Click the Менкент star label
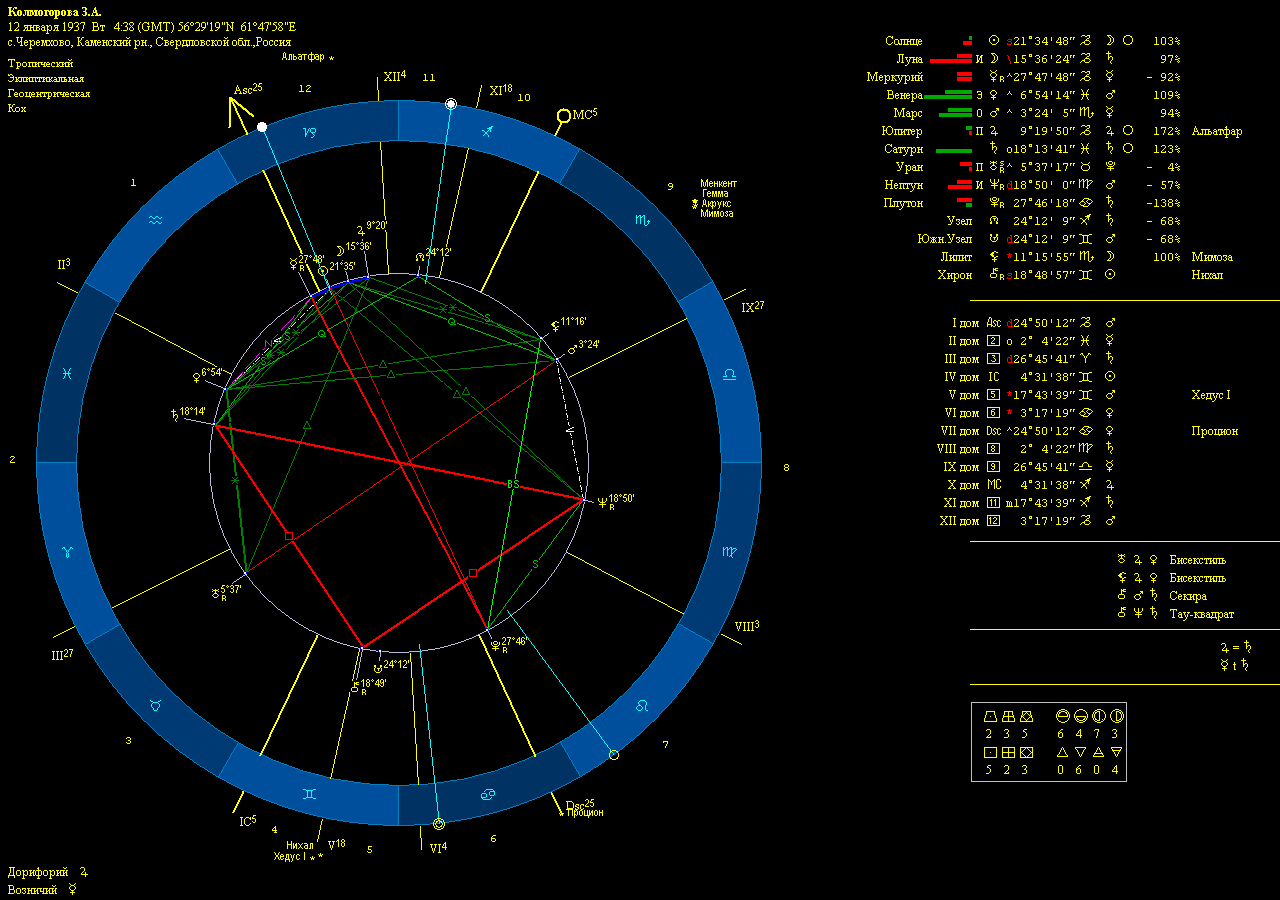This screenshot has width=1280, height=900. (718, 184)
